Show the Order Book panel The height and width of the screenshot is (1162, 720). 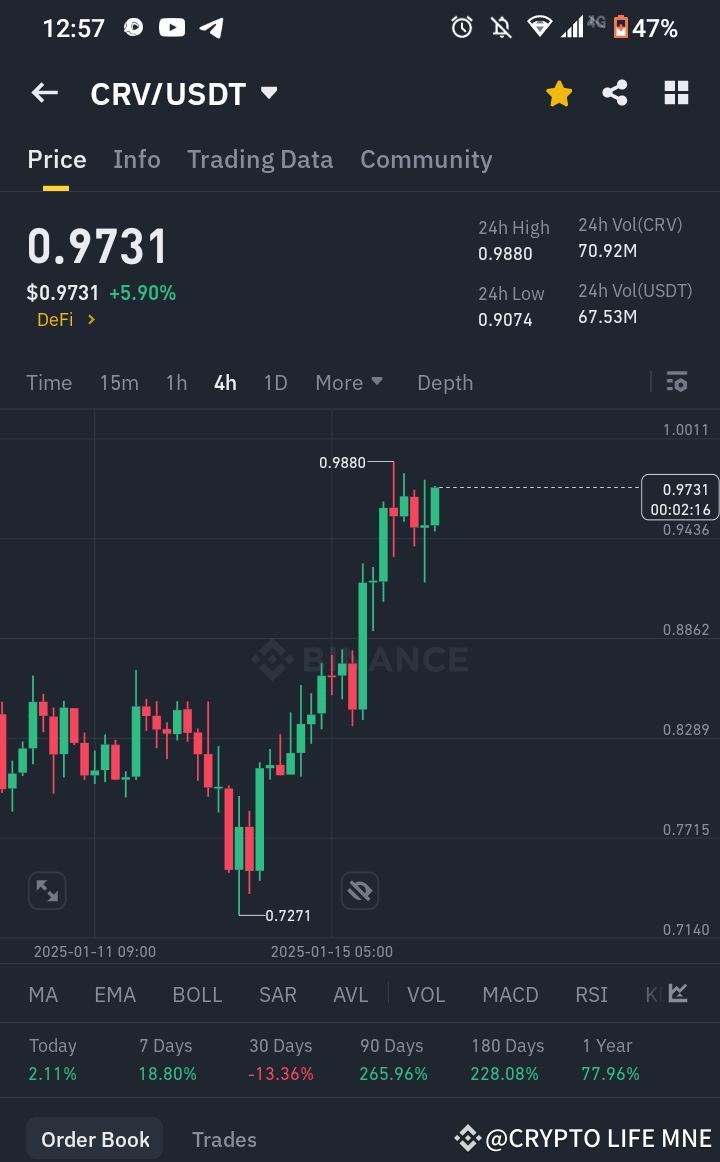[93, 1138]
